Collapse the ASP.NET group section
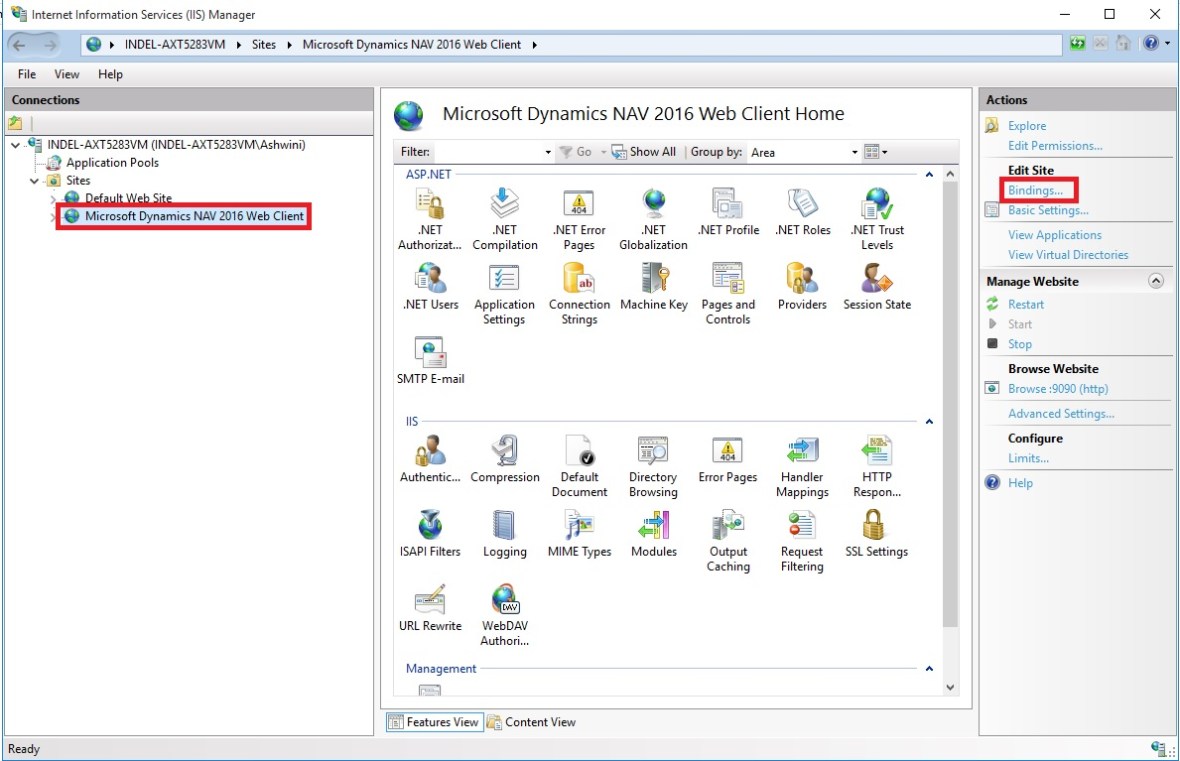 pos(929,175)
